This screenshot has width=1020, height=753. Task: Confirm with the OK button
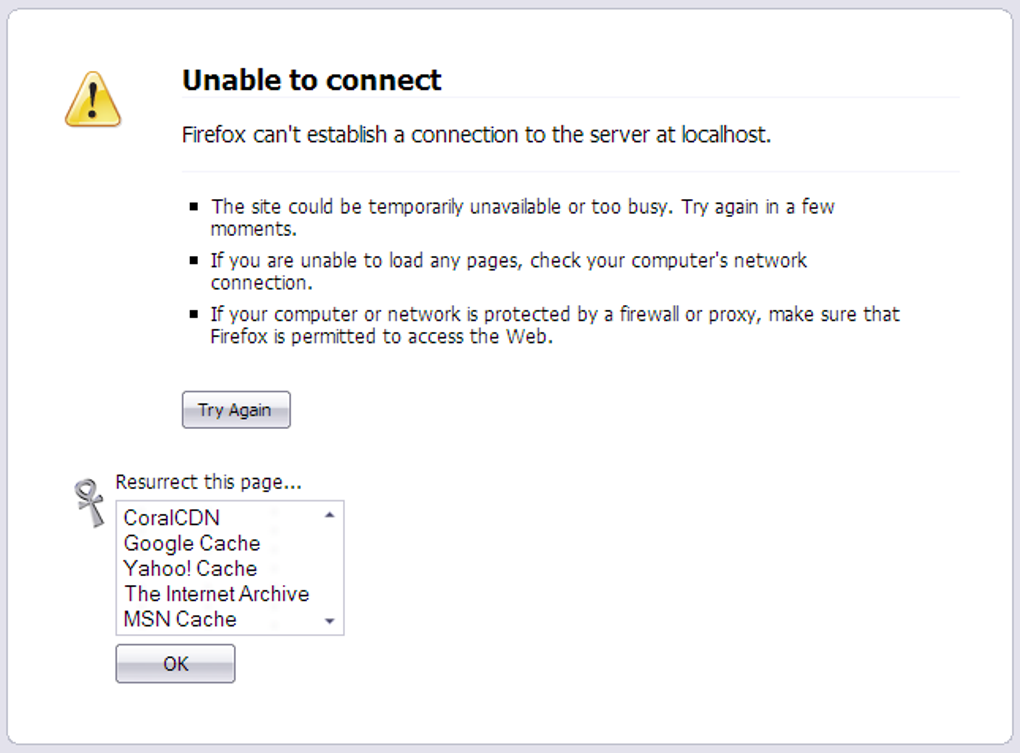tap(175, 664)
